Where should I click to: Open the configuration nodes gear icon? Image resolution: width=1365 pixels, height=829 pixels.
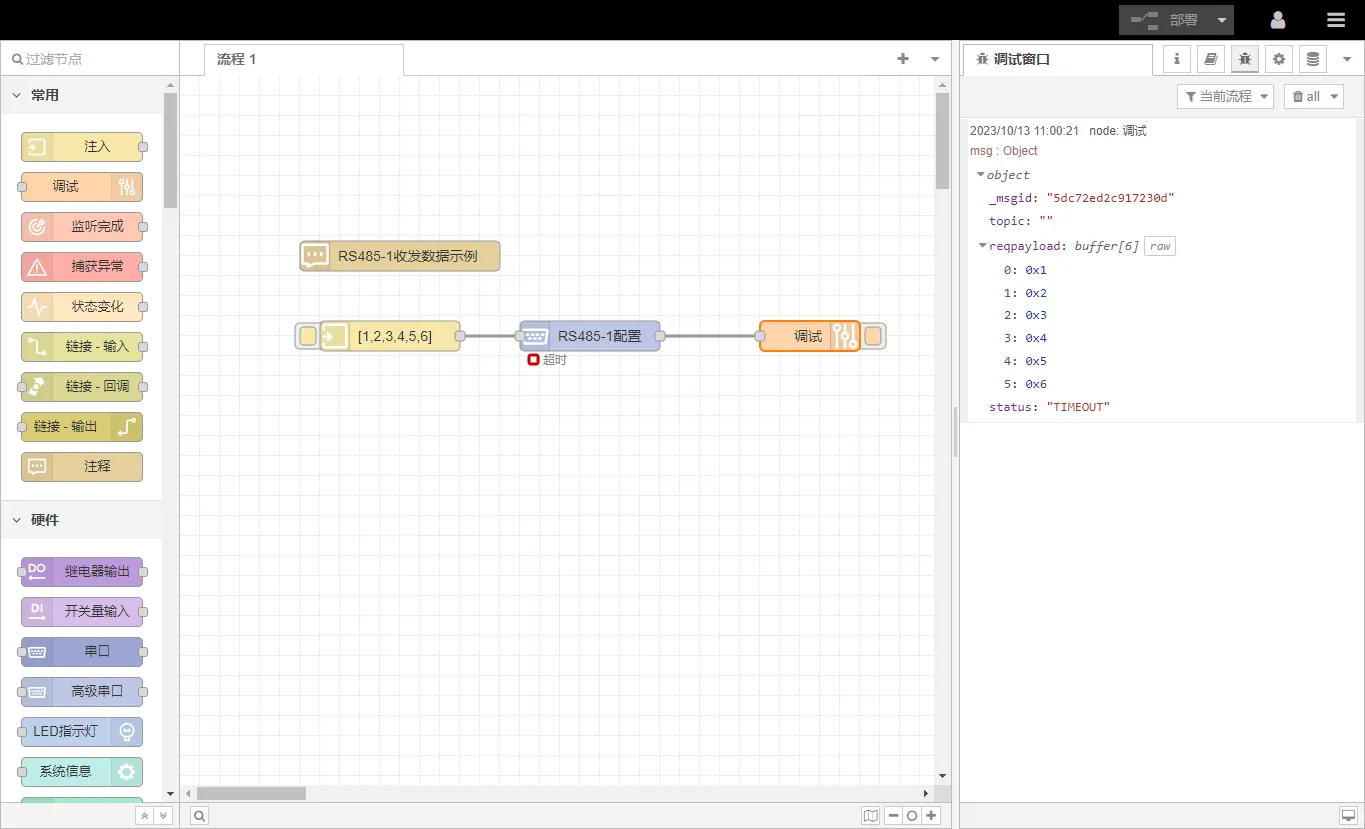[1278, 59]
